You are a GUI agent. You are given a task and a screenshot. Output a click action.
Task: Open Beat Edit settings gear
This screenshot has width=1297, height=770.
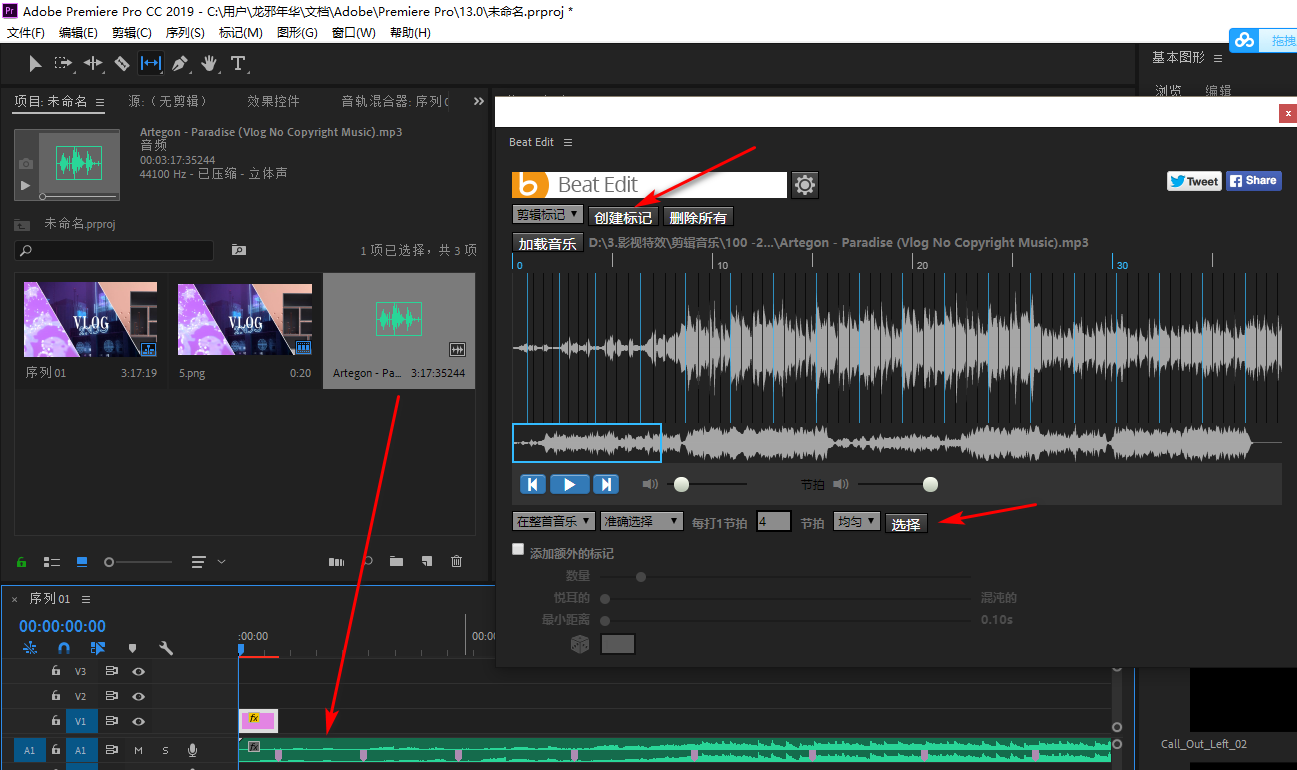pyautogui.click(x=805, y=185)
